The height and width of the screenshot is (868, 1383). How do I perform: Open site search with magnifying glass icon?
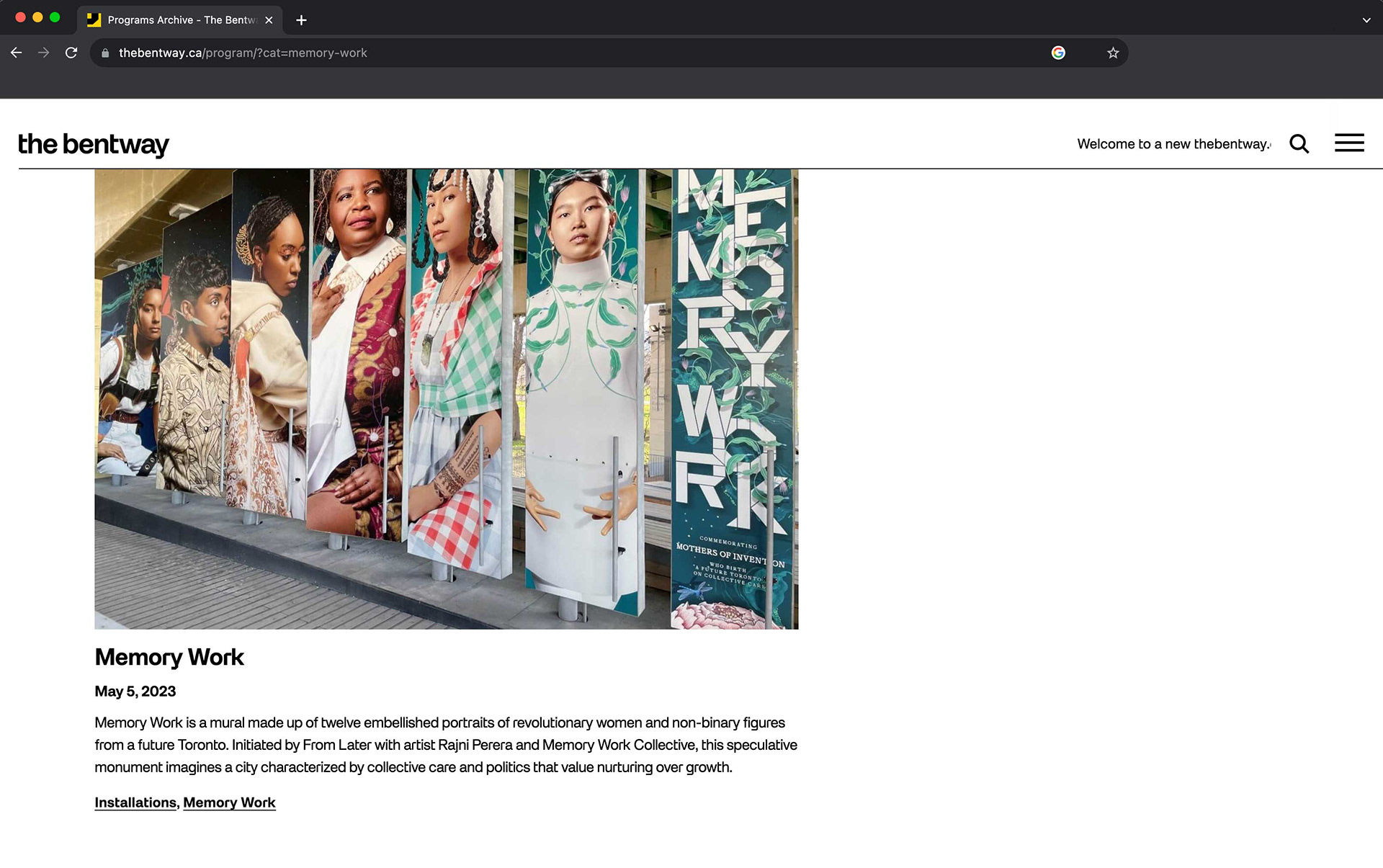tap(1299, 143)
